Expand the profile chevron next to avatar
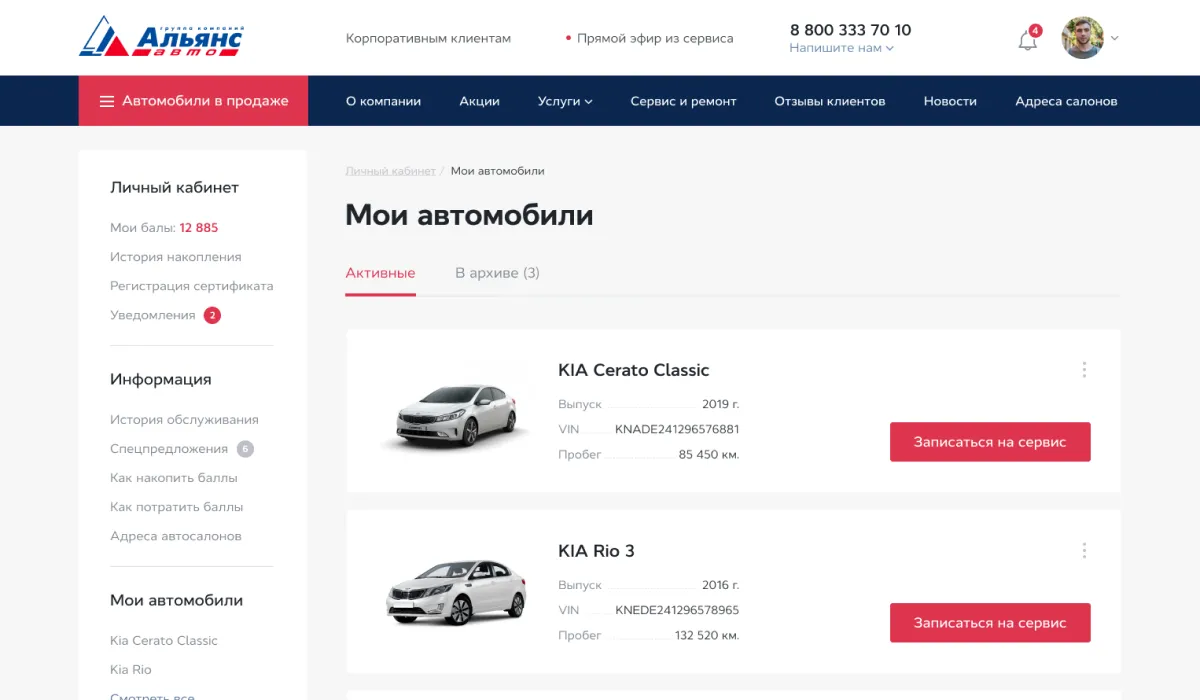This screenshot has height=700, width=1200. pyautogui.click(x=1115, y=39)
